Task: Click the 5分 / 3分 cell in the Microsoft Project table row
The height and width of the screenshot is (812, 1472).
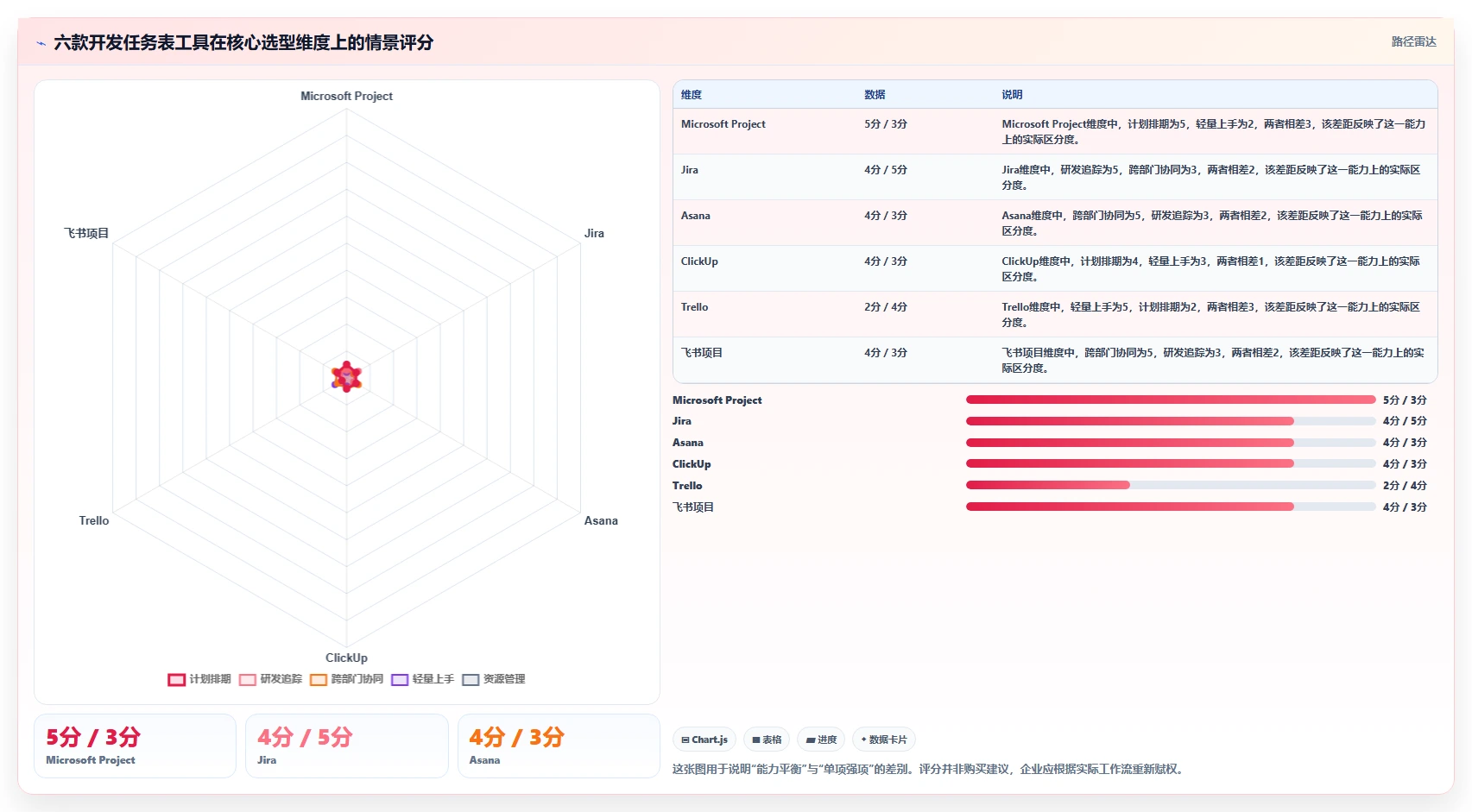Action: [x=886, y=124]
